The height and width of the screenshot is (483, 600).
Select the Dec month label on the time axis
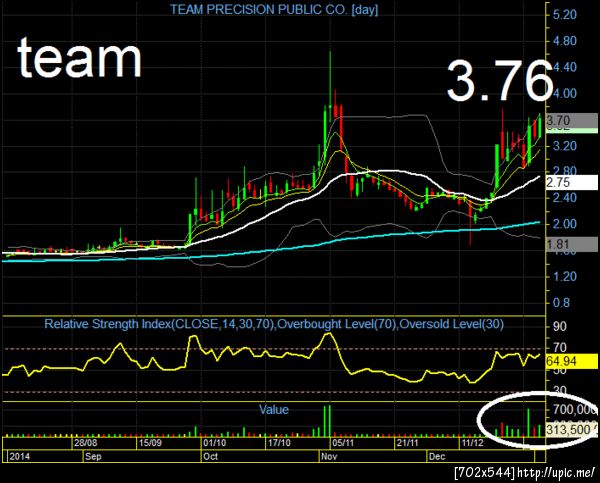click(x=437, y=457)
